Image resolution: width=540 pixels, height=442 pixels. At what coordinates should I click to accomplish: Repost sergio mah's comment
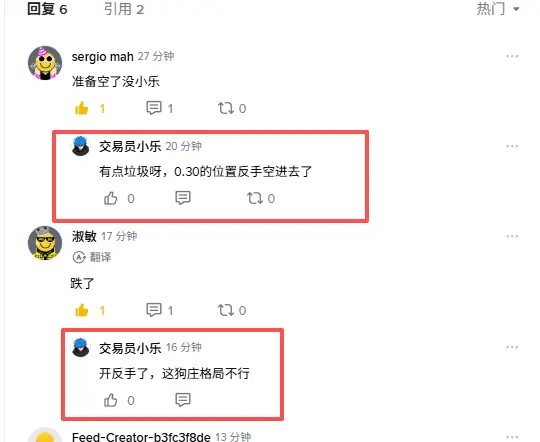pos(226,108)
